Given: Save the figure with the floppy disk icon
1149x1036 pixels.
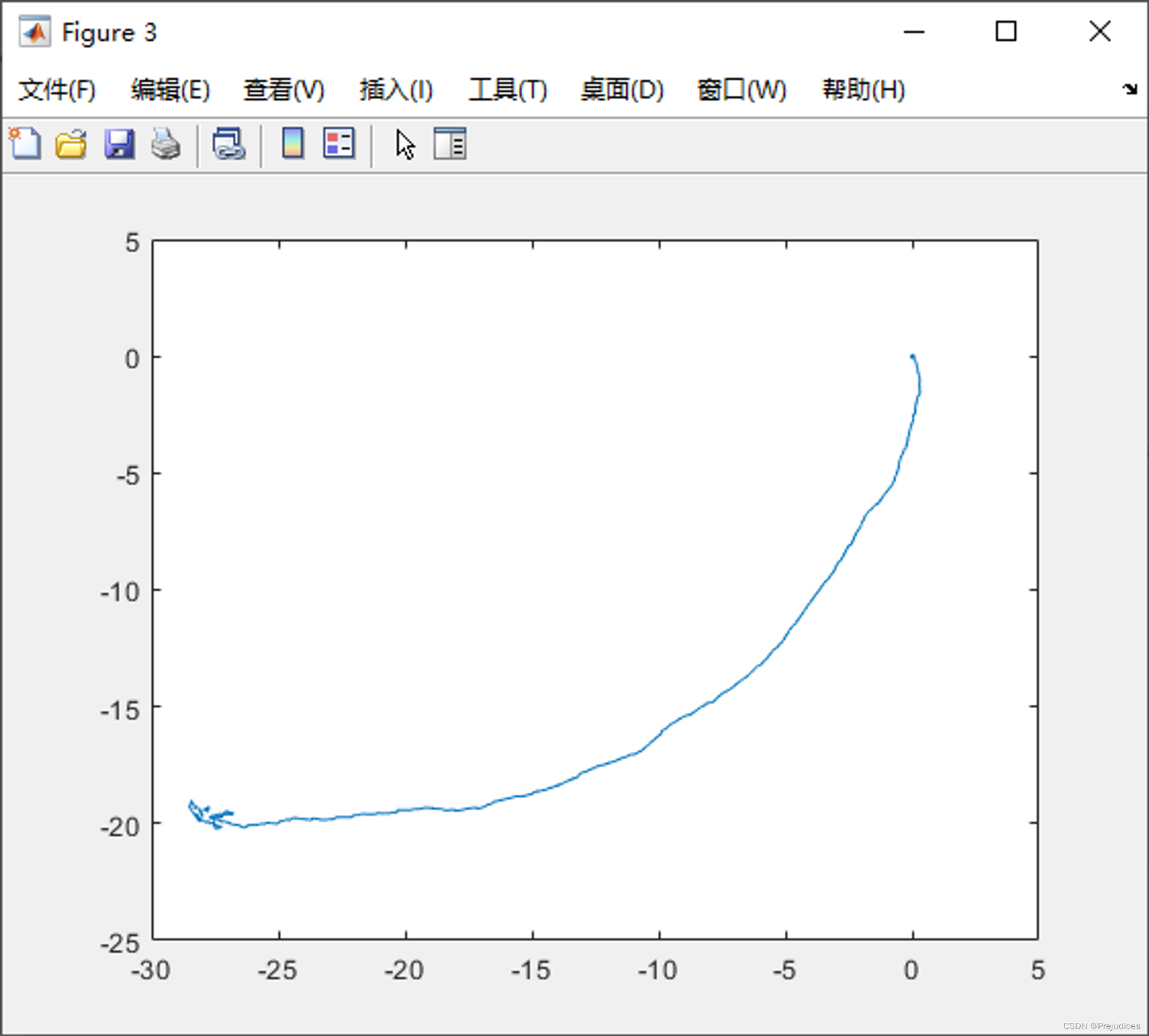Looking at the screenshot, I should click(119, 144).
